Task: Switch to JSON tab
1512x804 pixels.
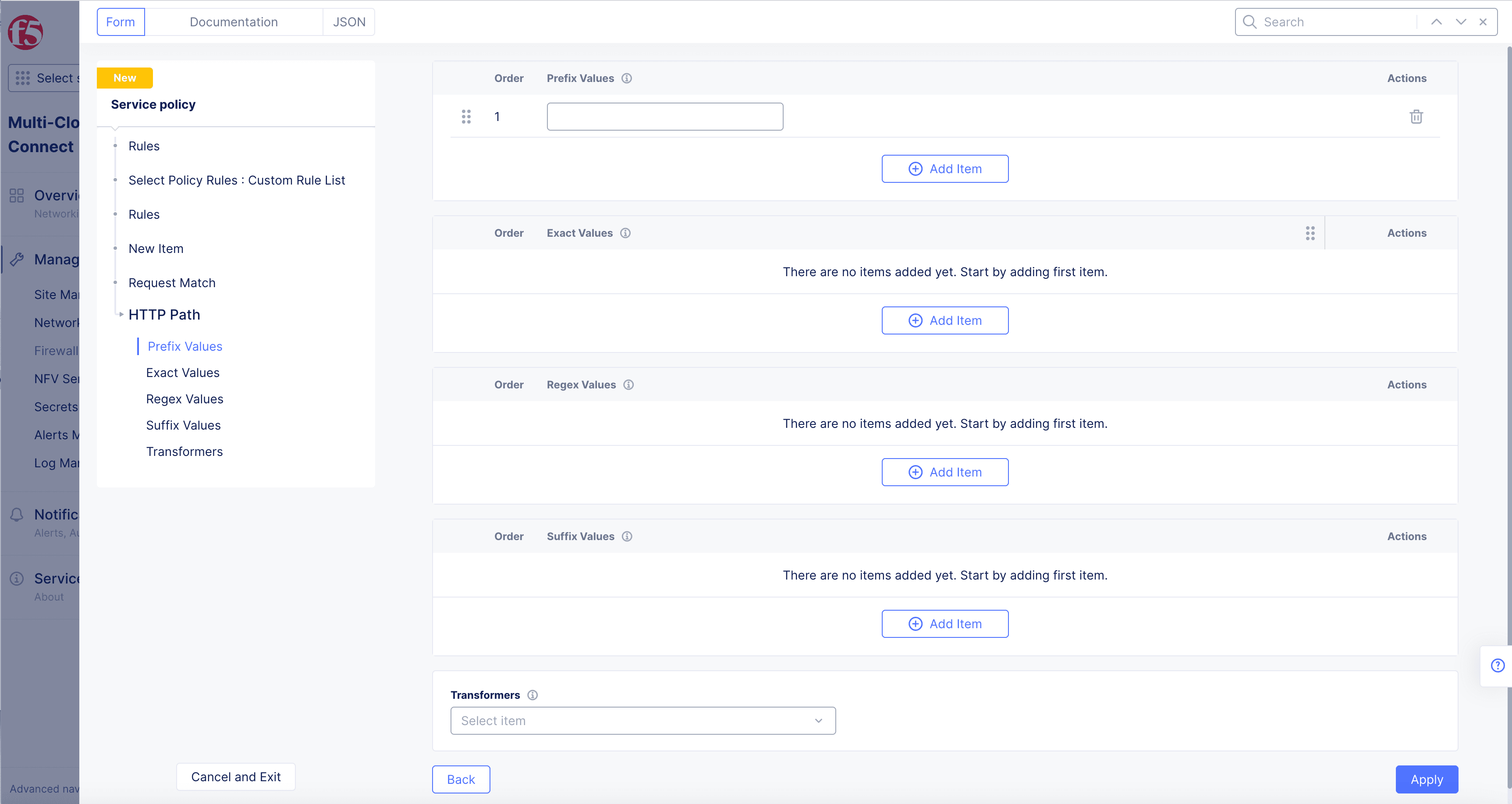Action: pos(349,22)
